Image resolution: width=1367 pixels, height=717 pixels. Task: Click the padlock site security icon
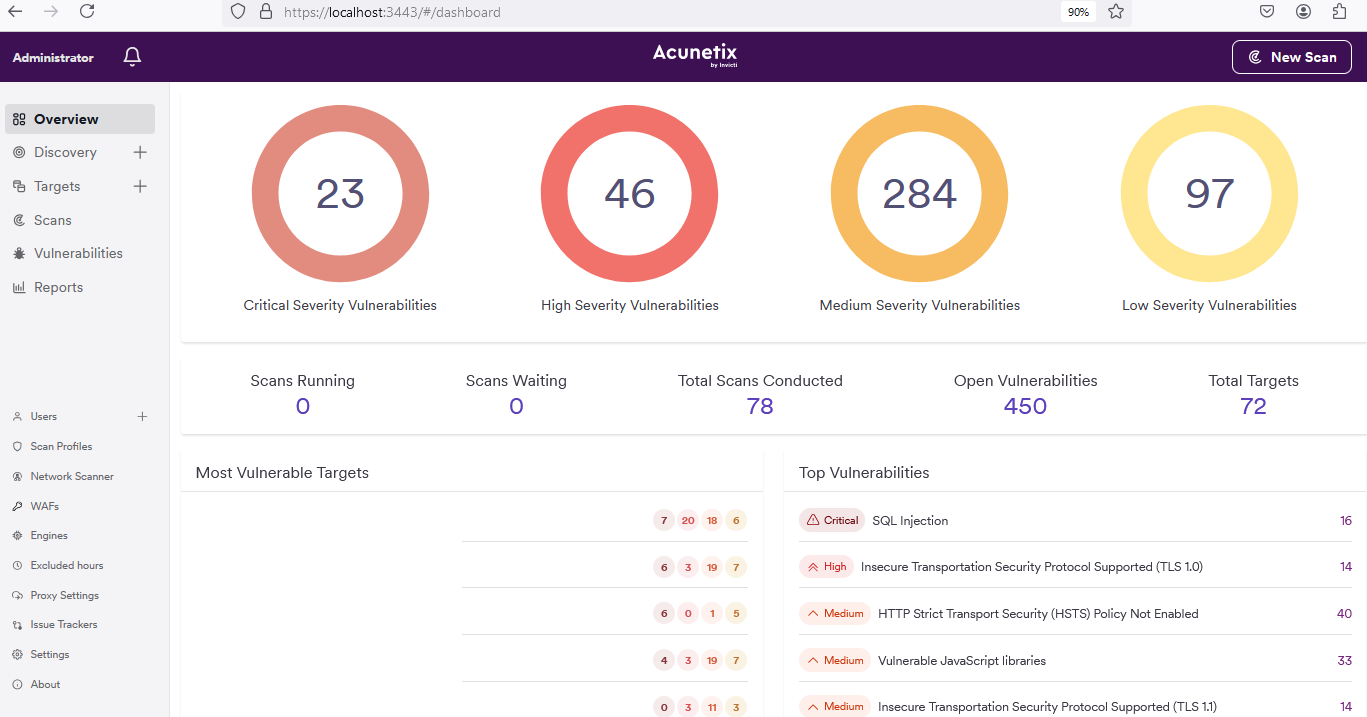point(265,12)
